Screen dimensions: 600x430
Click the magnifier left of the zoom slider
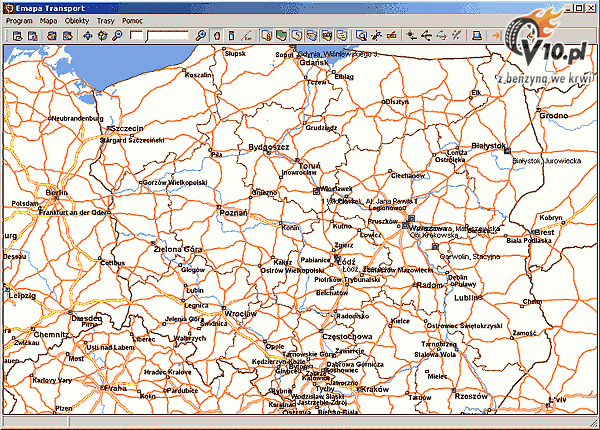[118, 36]
